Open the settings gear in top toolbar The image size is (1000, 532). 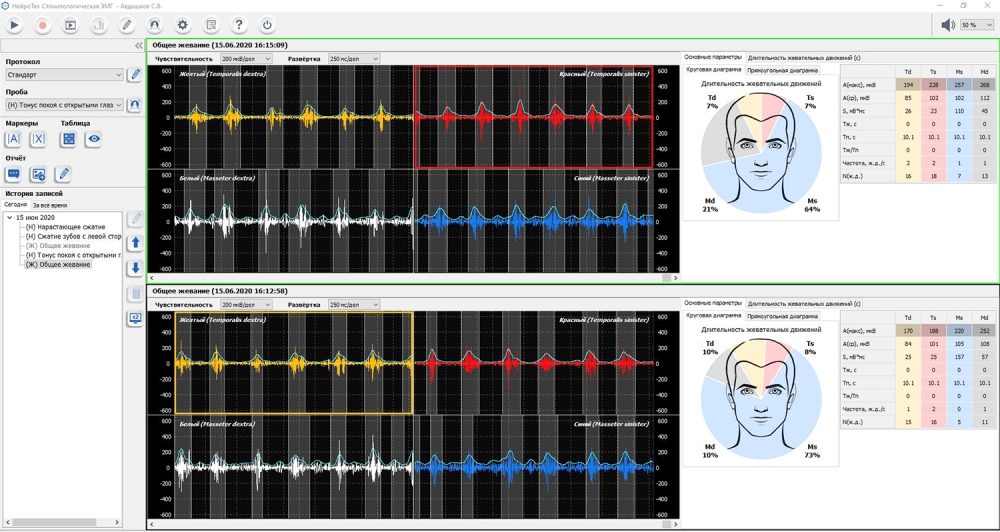pyautogui.click(x=183, y=25)
